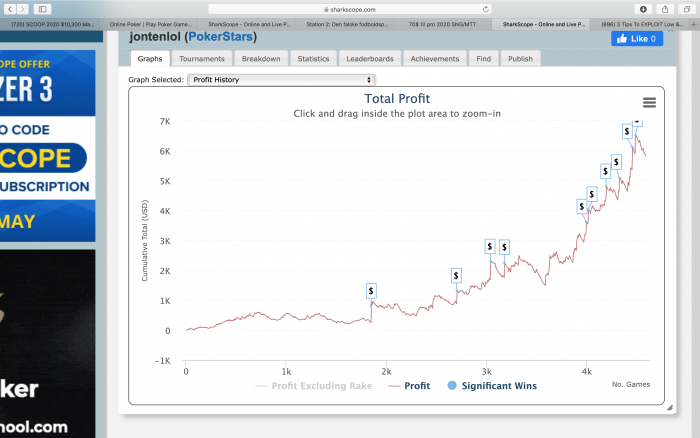Click the highest fully visible $ marker near 6K
This screenshot has height=438, width=700.
[627, 131]
